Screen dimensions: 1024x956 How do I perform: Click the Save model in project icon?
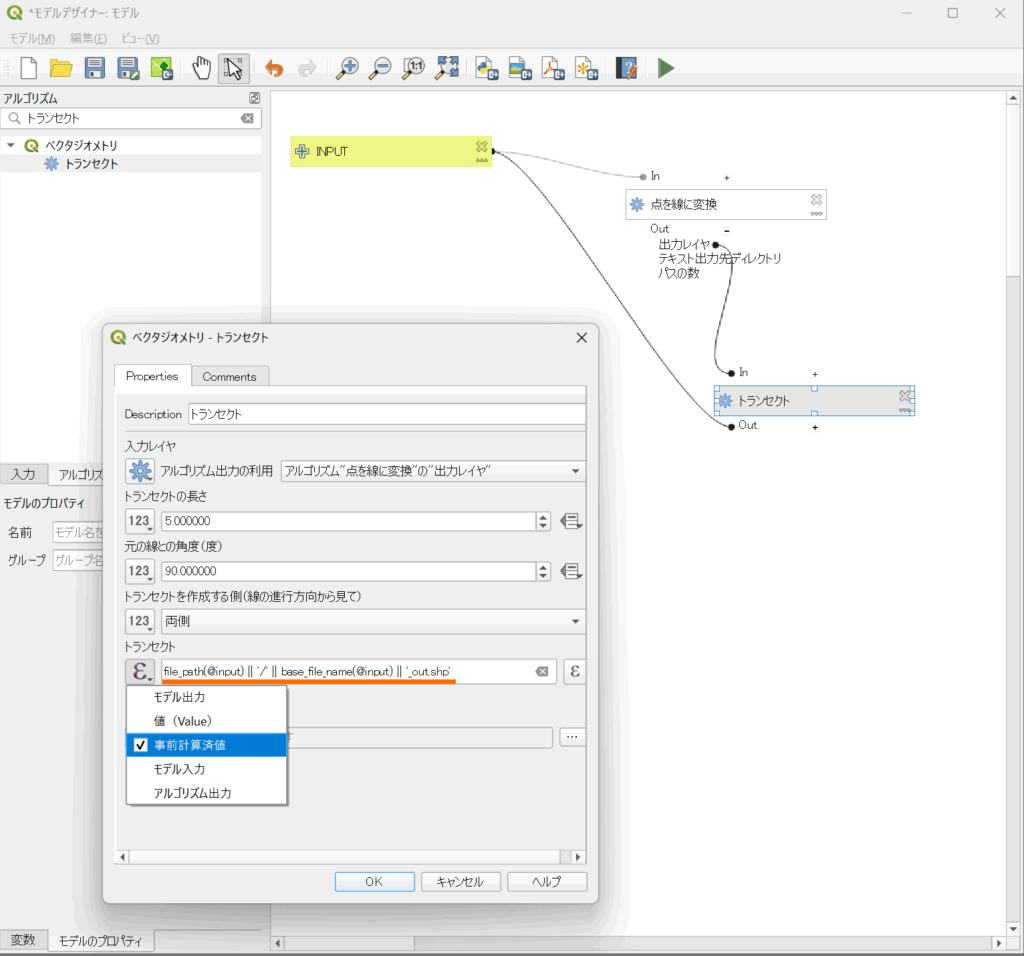(161, 68)
